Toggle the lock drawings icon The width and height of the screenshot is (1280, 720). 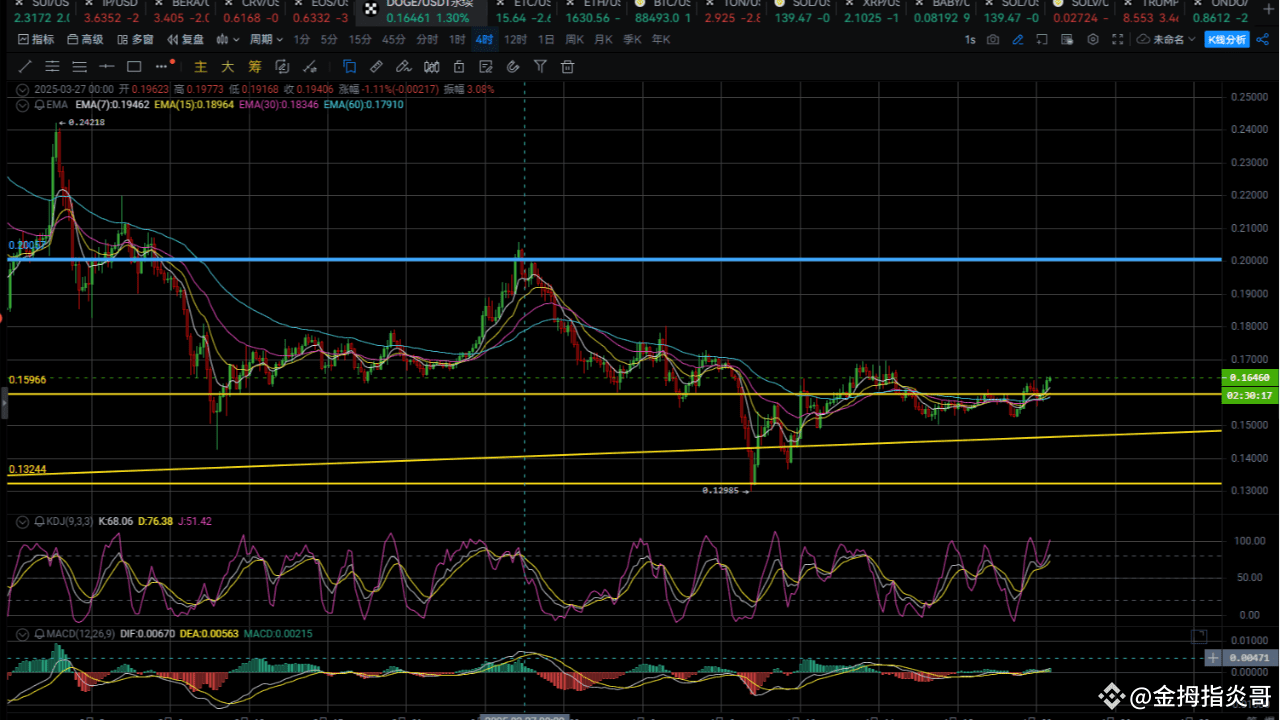[x=459, y=67]
